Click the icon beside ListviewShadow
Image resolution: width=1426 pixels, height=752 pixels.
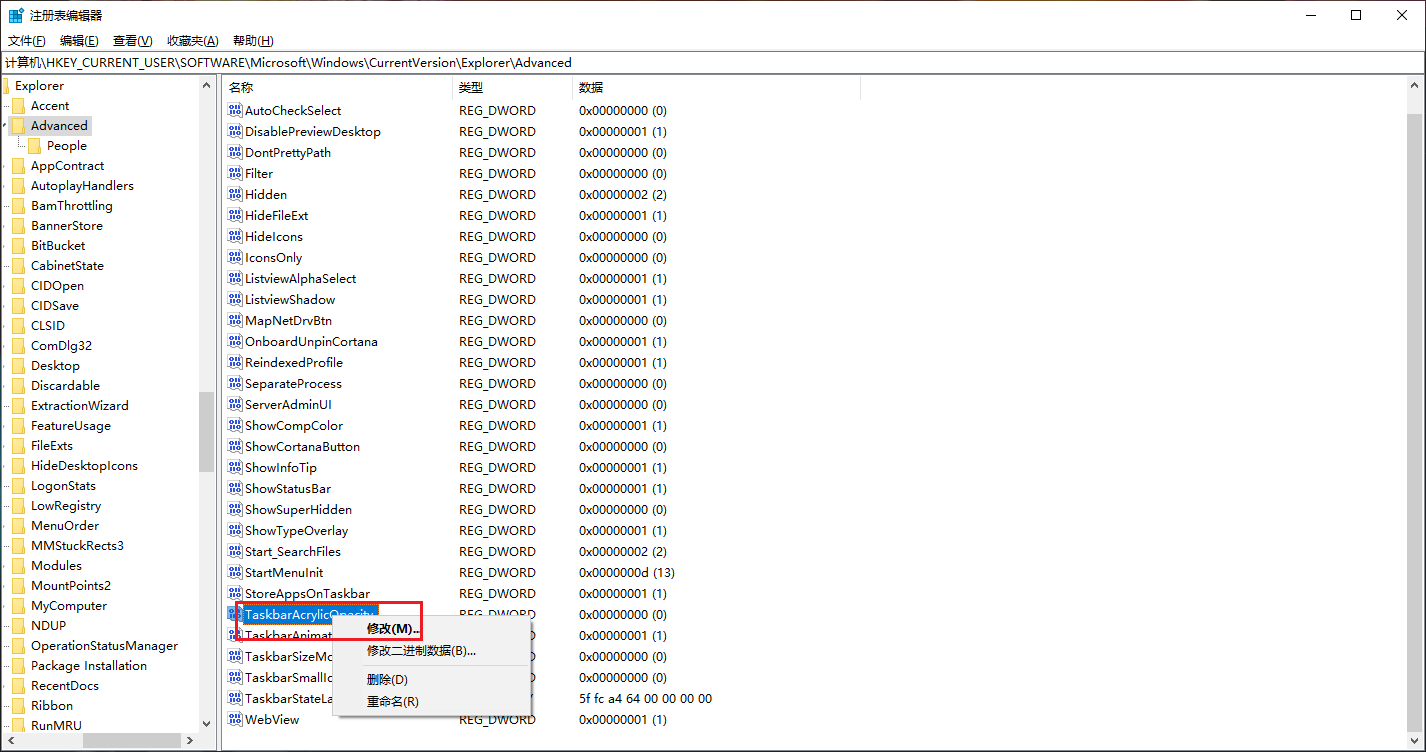coord(235,300)
